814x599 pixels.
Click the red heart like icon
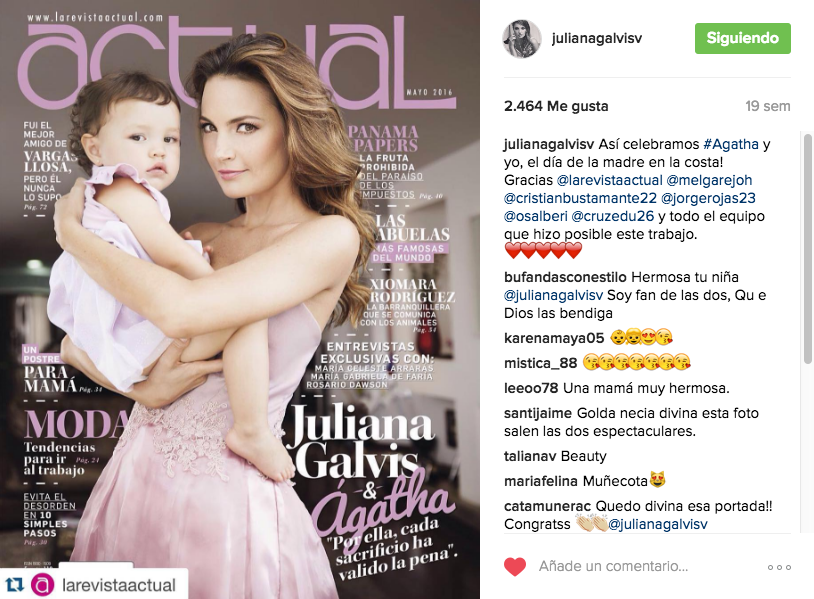515,566
